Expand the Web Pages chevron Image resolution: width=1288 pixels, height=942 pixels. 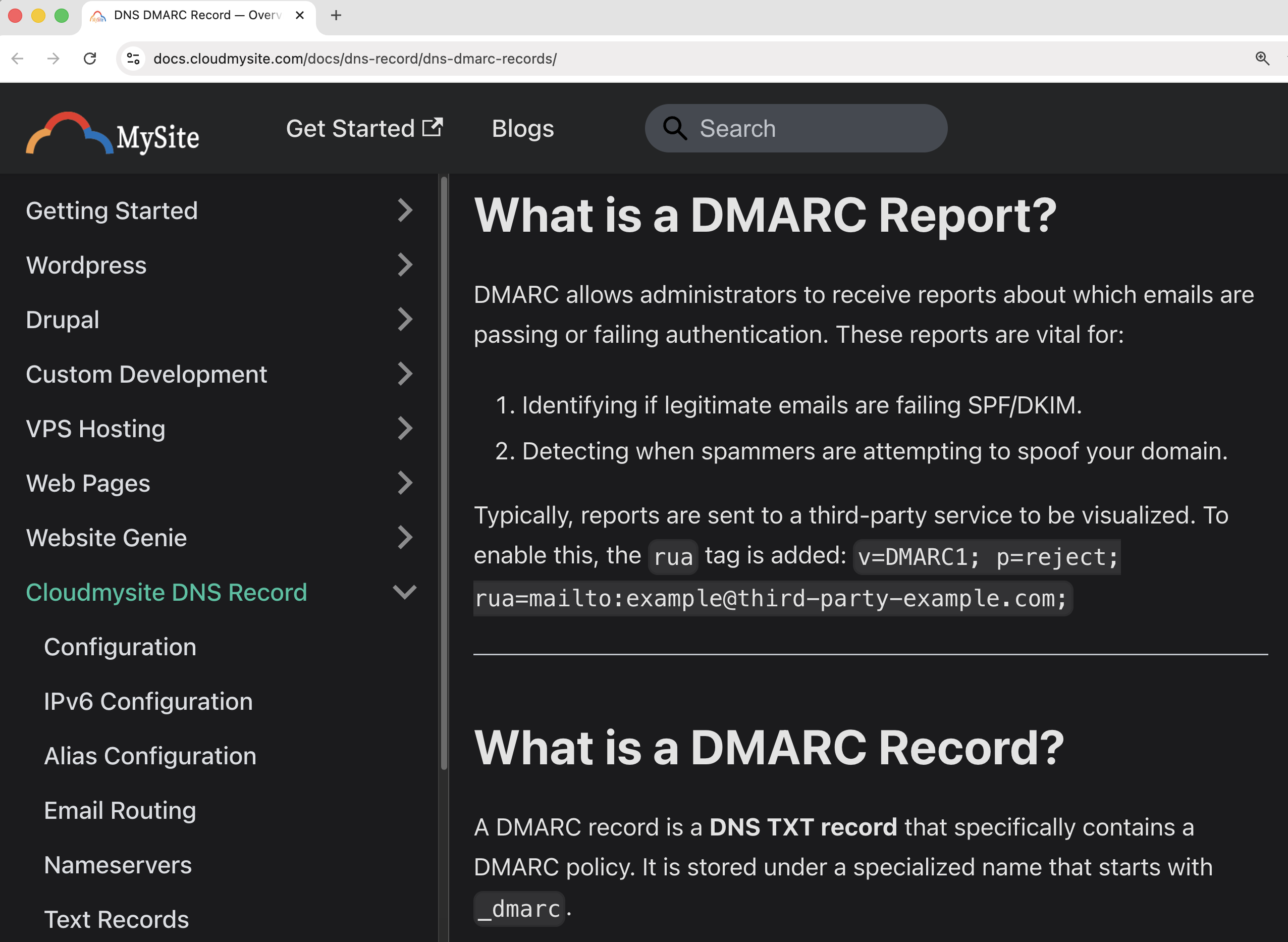point(405,483)
